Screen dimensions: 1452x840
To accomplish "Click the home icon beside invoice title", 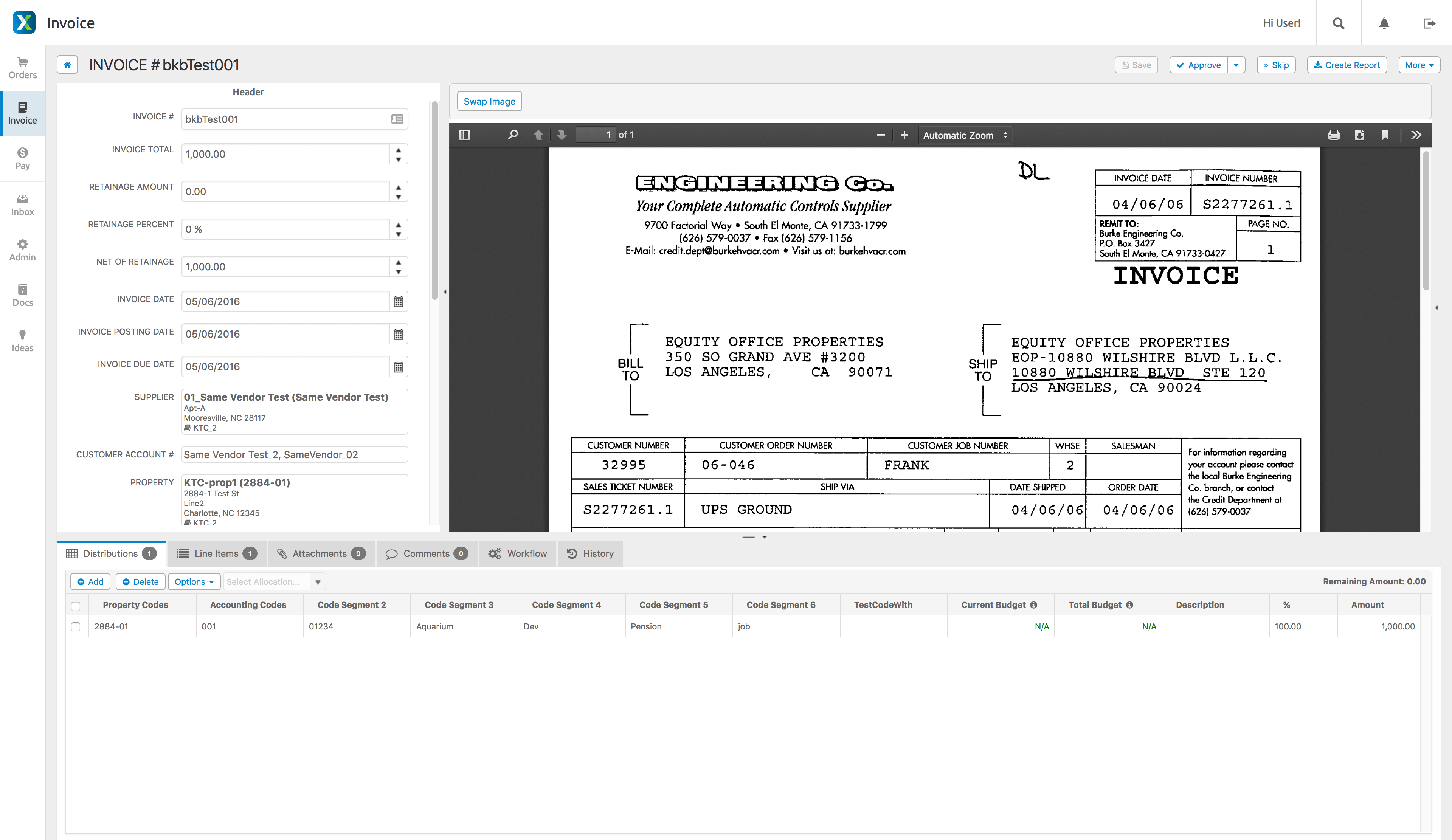I will [67, 65].
